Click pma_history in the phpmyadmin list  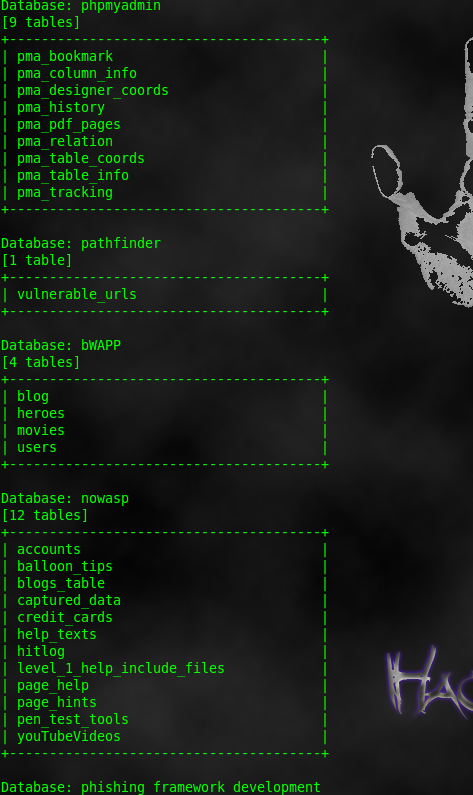coord(61,107)
